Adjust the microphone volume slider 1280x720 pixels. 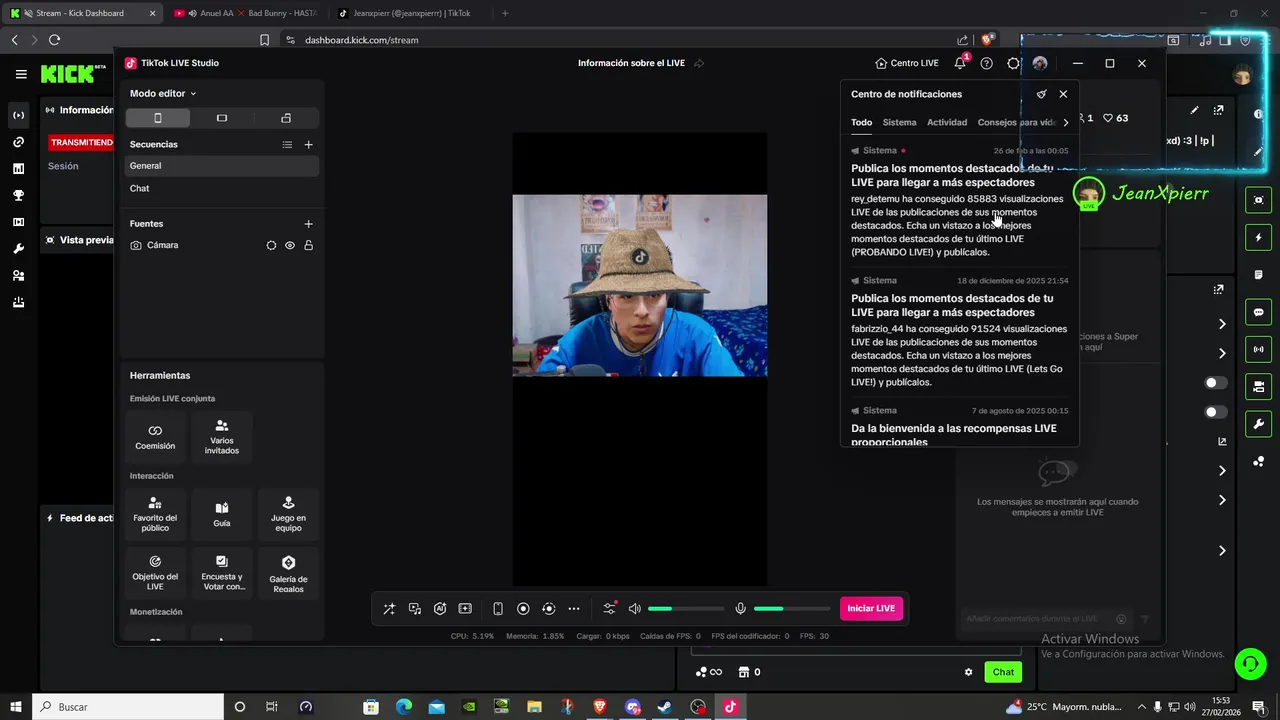[792, 608]
